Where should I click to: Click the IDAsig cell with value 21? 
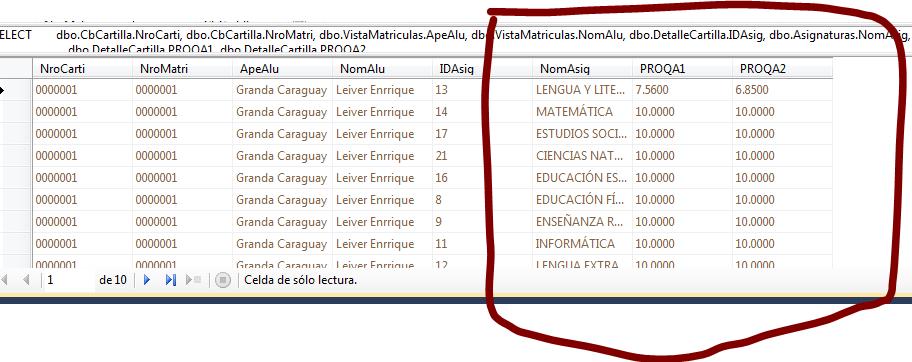pyautogui.click(x=483, y=156)
